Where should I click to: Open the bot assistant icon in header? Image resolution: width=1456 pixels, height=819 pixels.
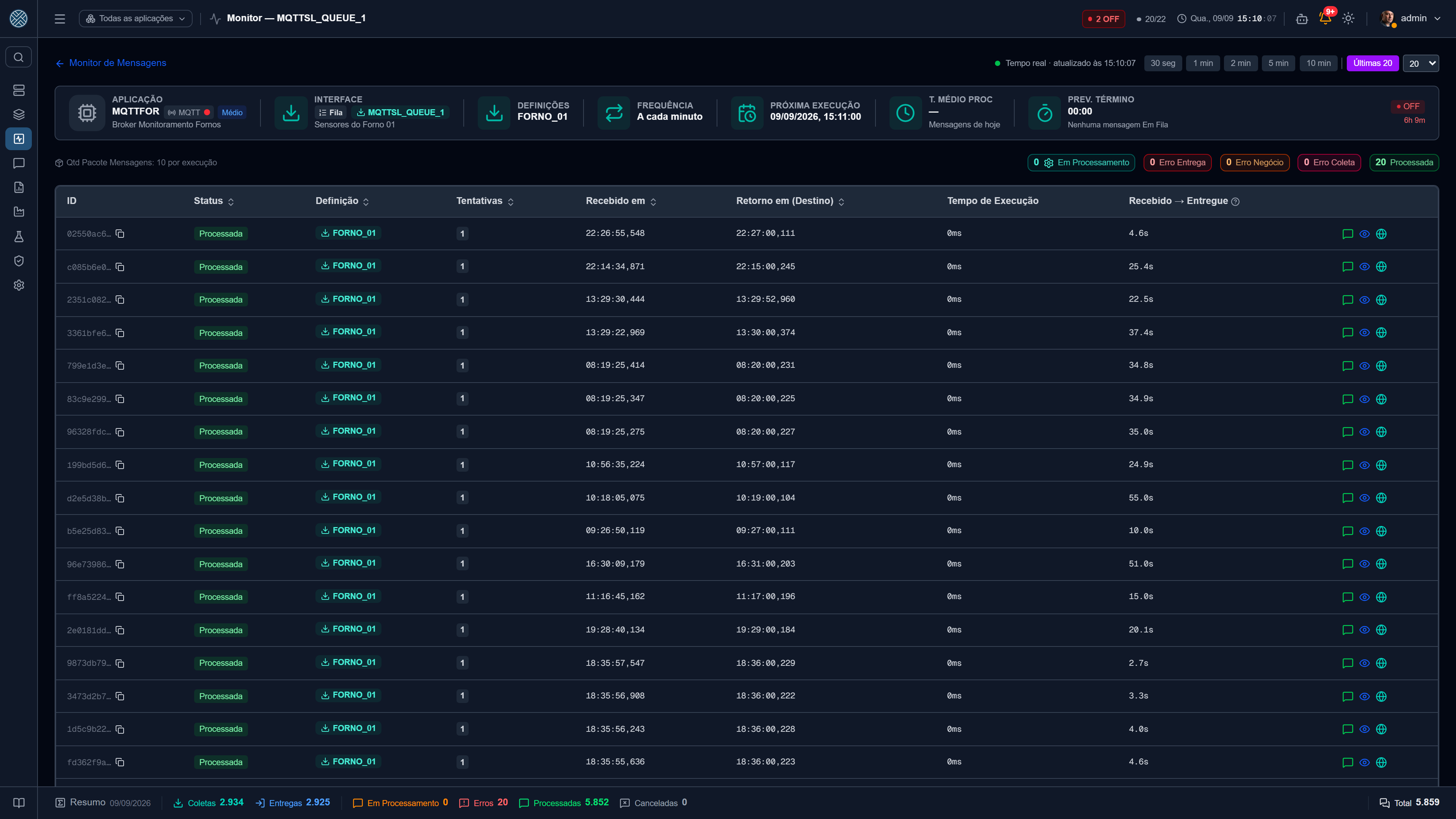1302,19
